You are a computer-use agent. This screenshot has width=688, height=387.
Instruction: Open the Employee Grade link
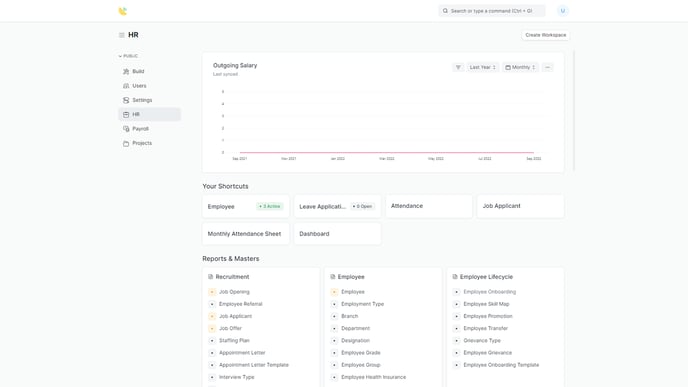click(361, 353)
